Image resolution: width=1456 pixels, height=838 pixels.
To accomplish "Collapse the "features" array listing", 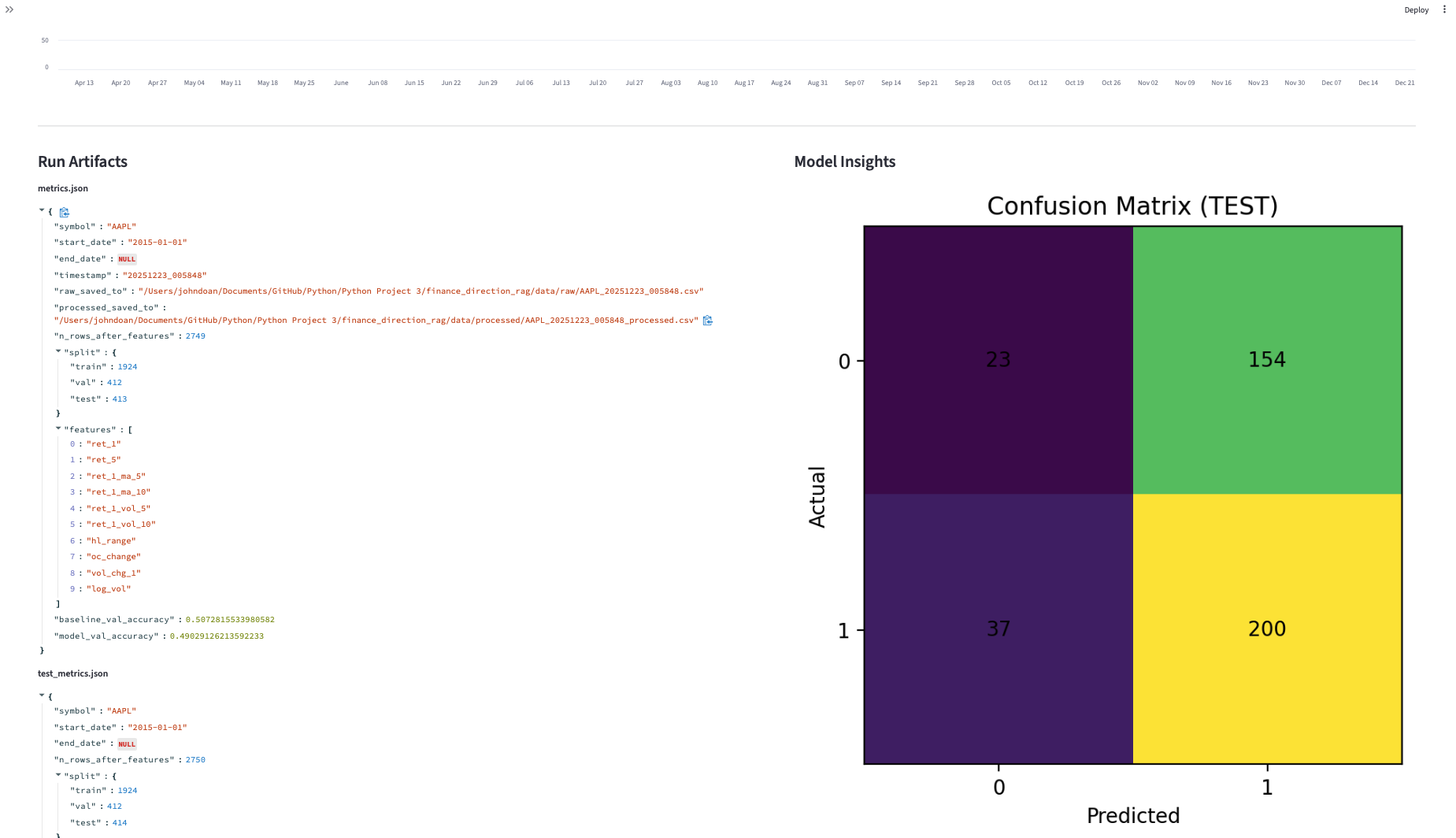I will pyautogui.click(x=57, y=428).
